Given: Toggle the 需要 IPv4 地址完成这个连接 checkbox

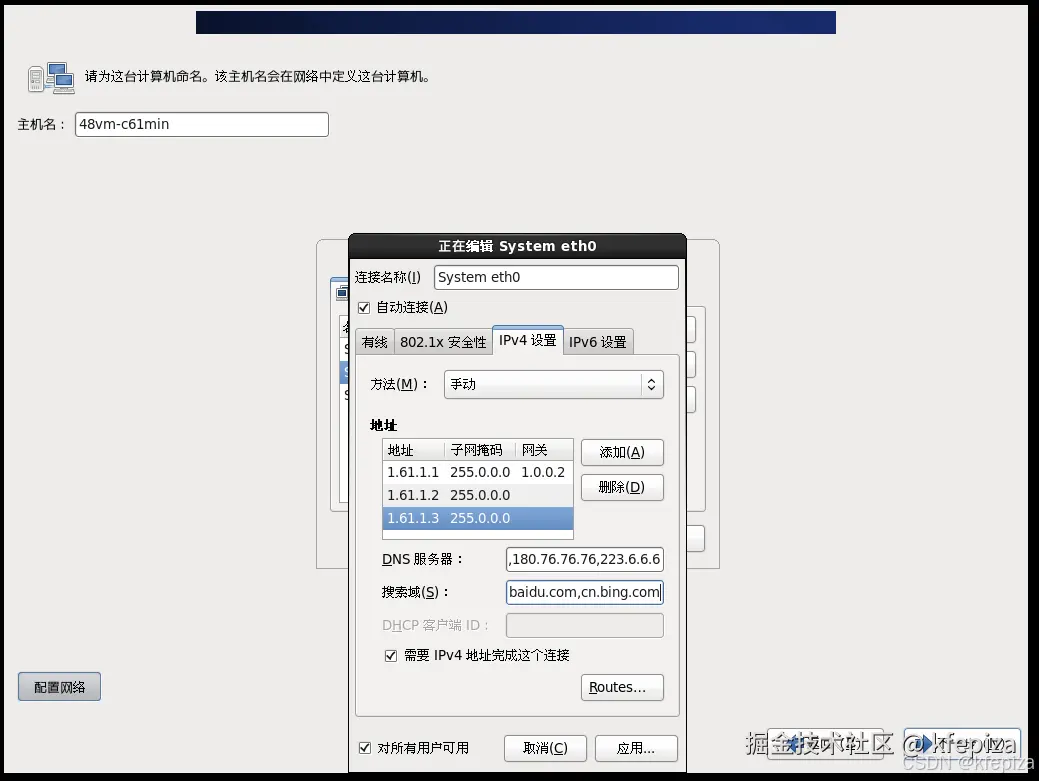Looking at the screenshot, I should (391, 656).
